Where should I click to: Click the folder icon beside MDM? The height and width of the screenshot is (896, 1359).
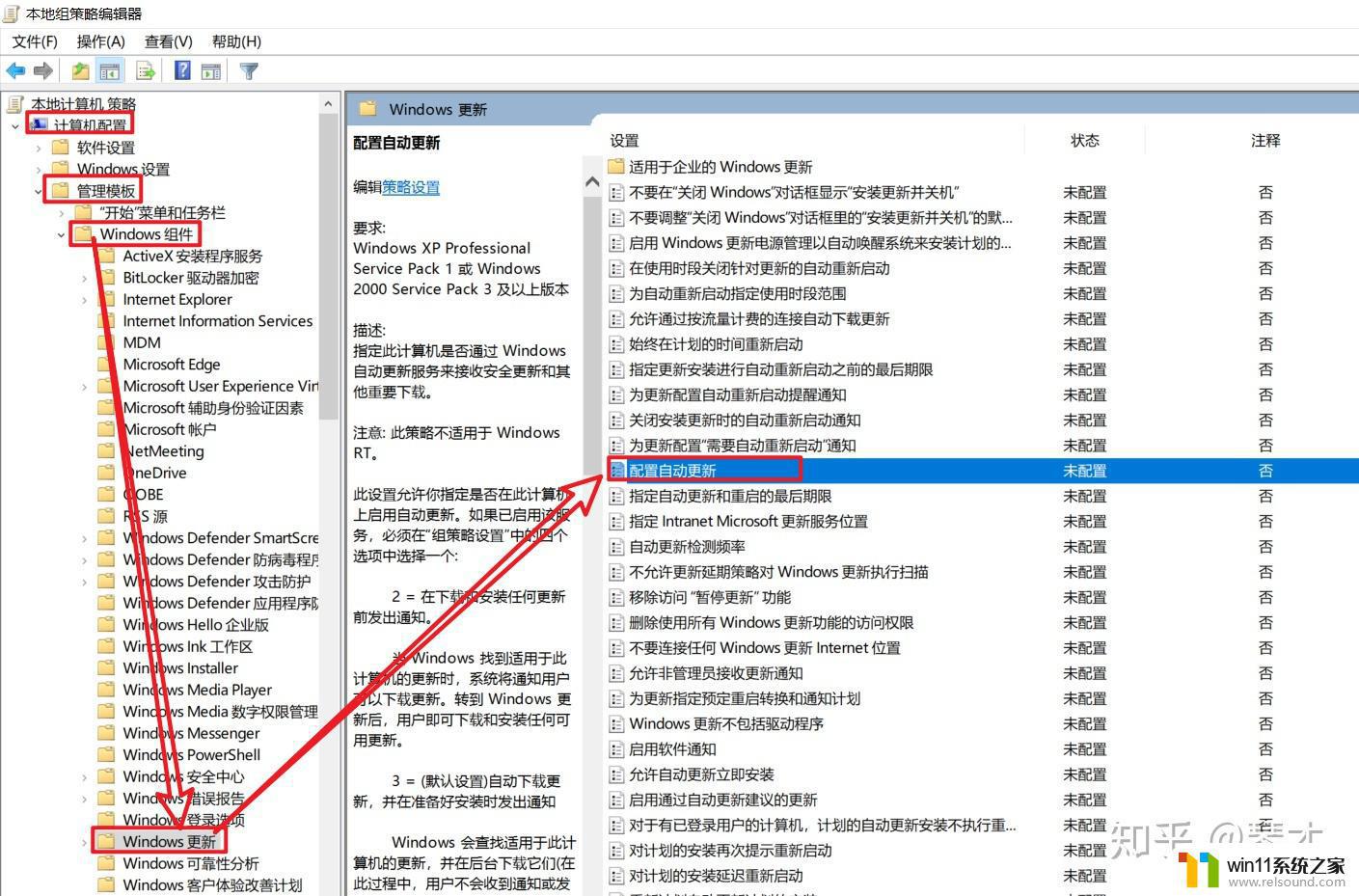(107, 341)
